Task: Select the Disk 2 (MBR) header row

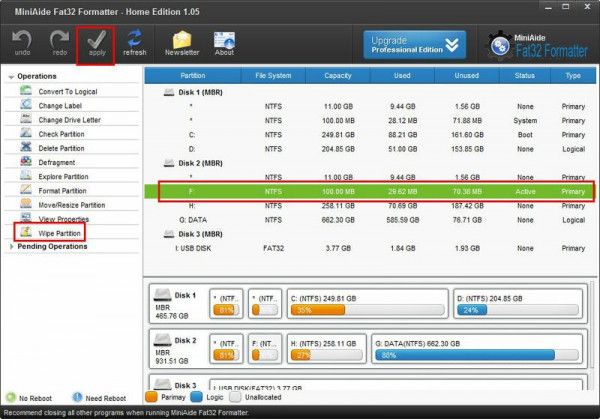Action: [370, 163]
